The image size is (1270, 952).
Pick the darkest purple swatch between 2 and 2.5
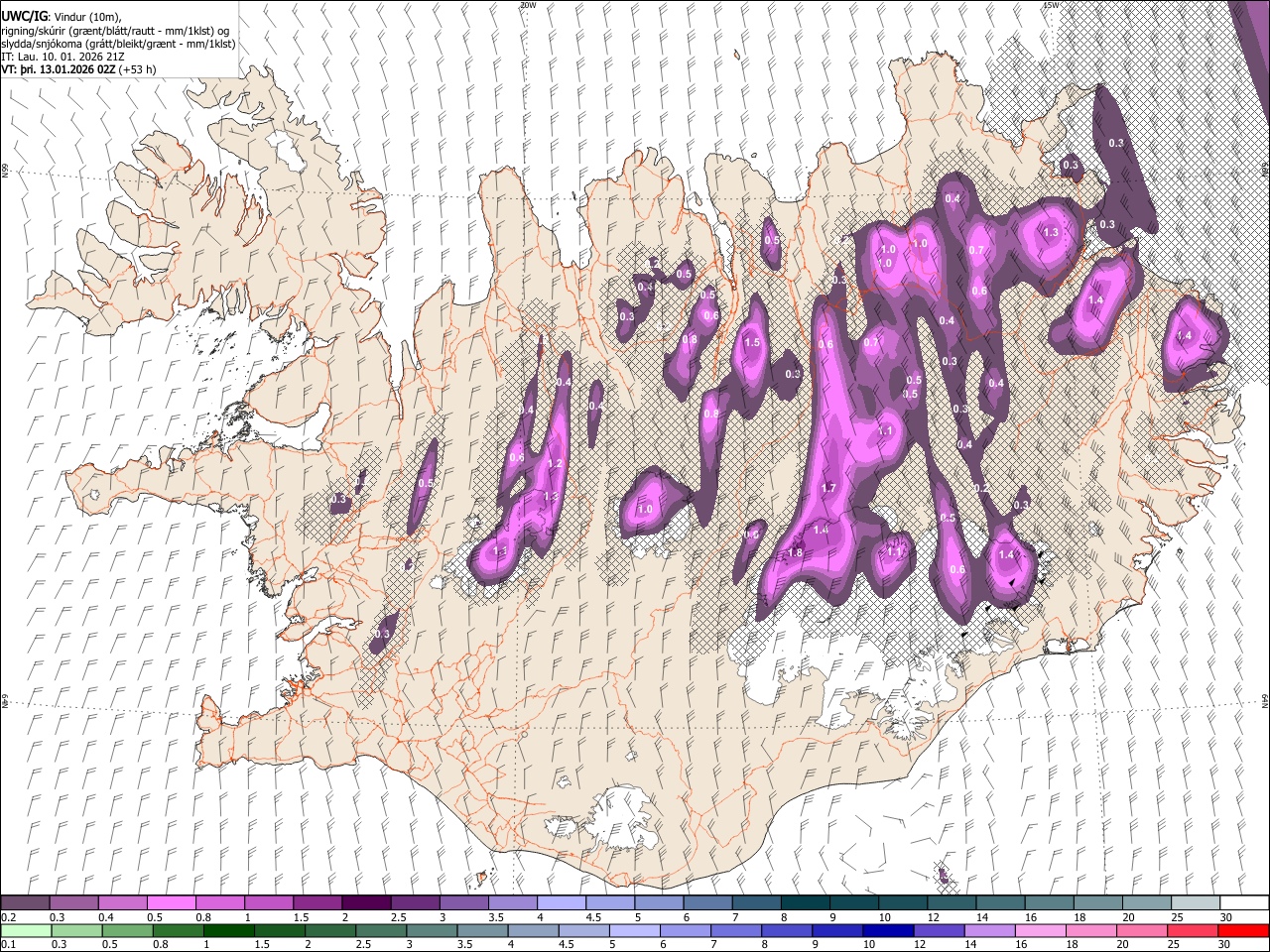point(366,903)
